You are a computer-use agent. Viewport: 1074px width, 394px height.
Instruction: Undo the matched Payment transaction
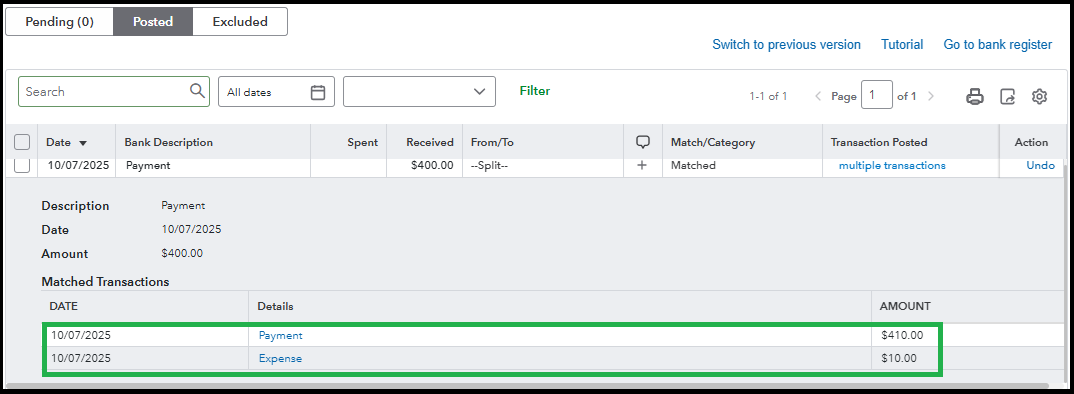(1040, 165)
